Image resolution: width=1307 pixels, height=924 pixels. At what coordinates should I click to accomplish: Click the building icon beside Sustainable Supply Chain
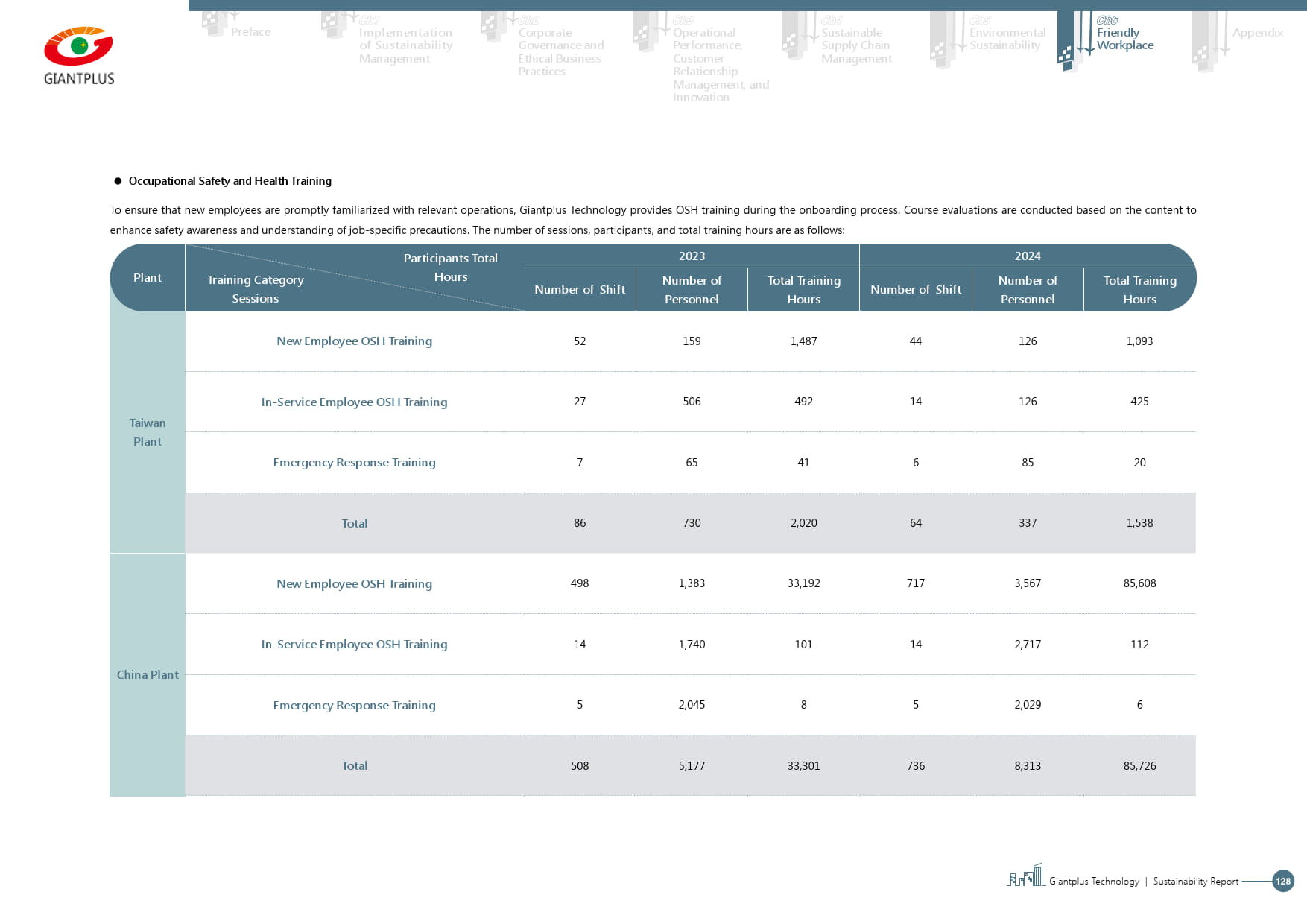click(x=795, y=35)
